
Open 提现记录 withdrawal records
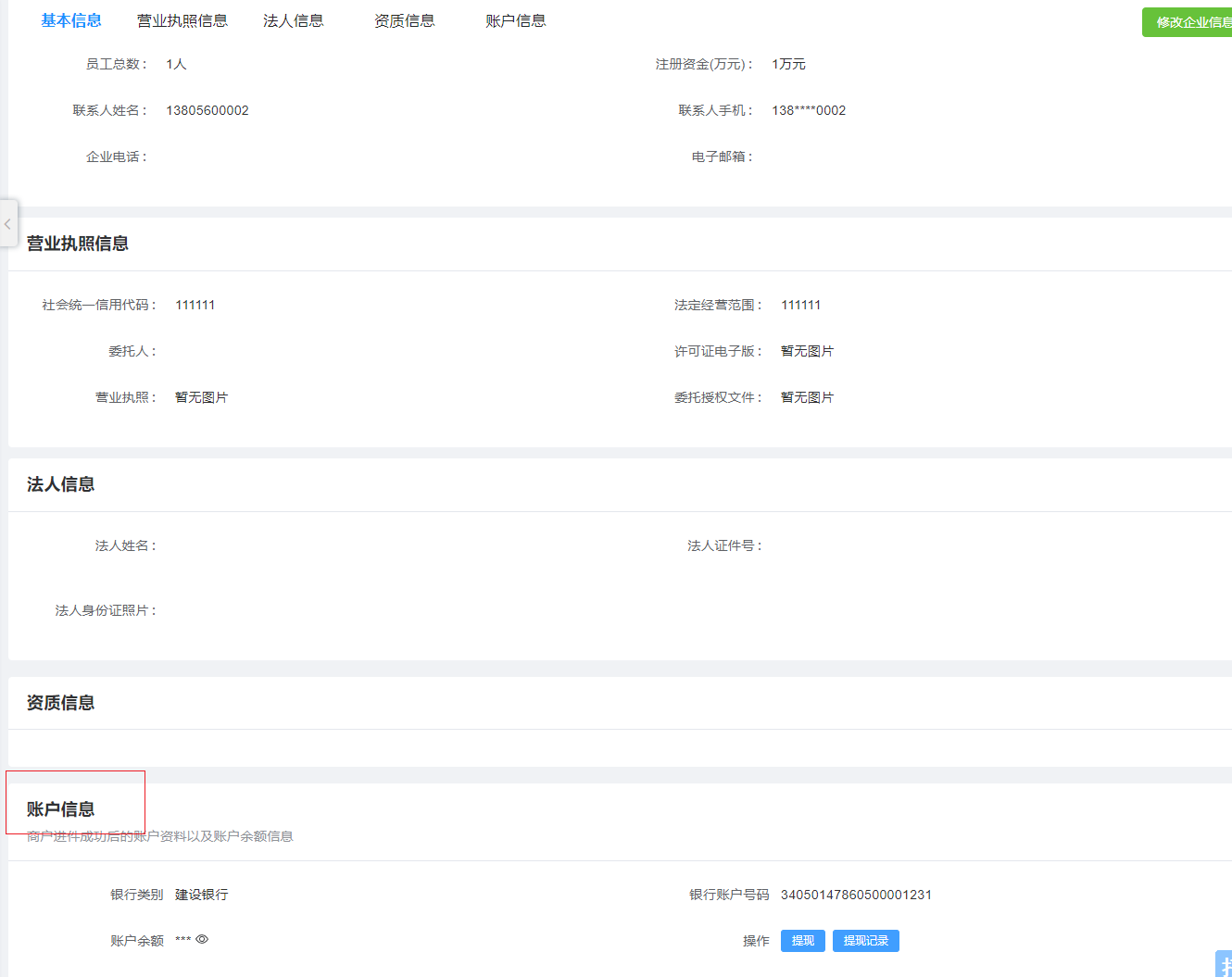(x=865, y=941)
